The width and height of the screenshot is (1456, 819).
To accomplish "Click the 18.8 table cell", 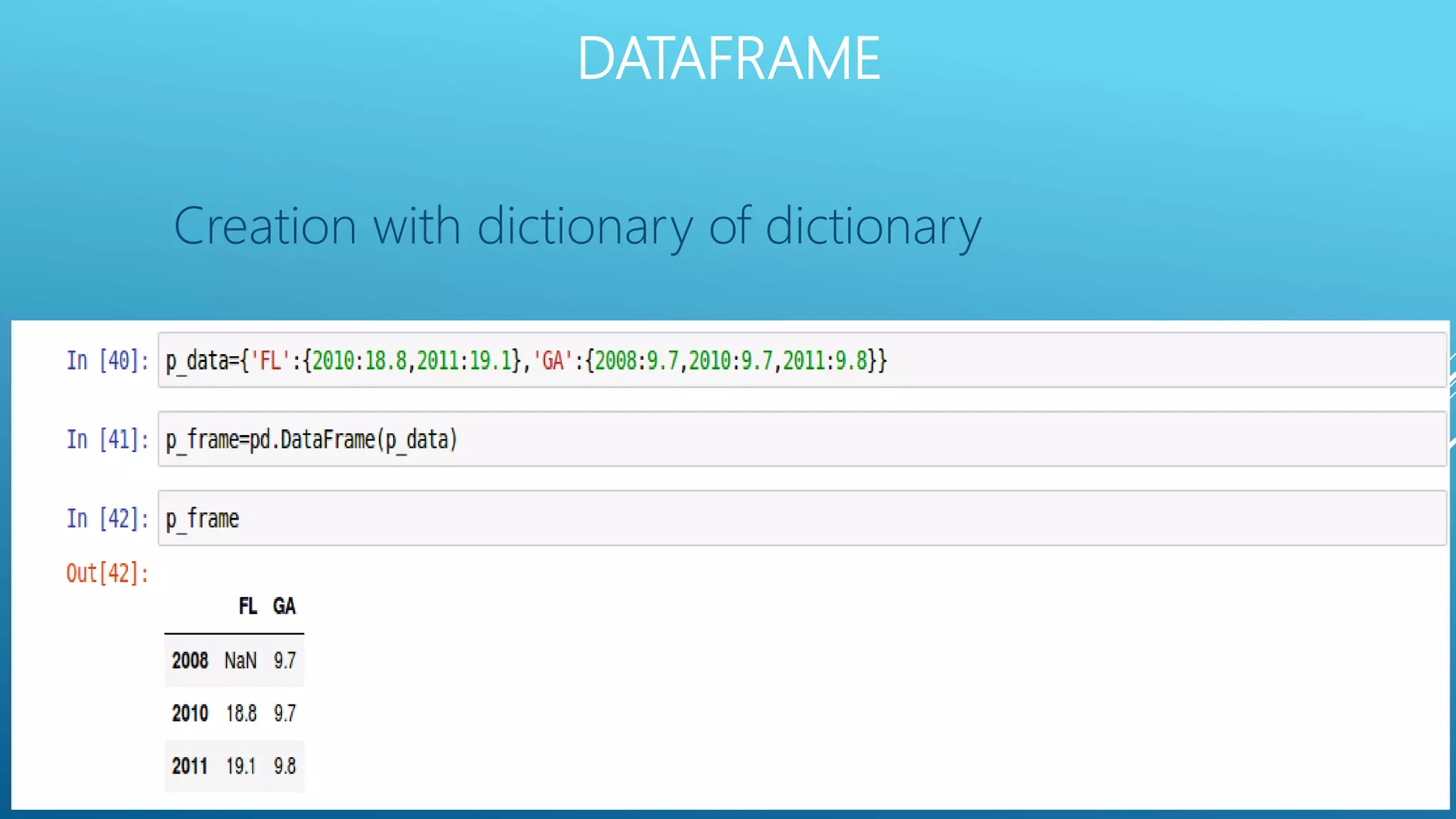I will coord(242,713).
